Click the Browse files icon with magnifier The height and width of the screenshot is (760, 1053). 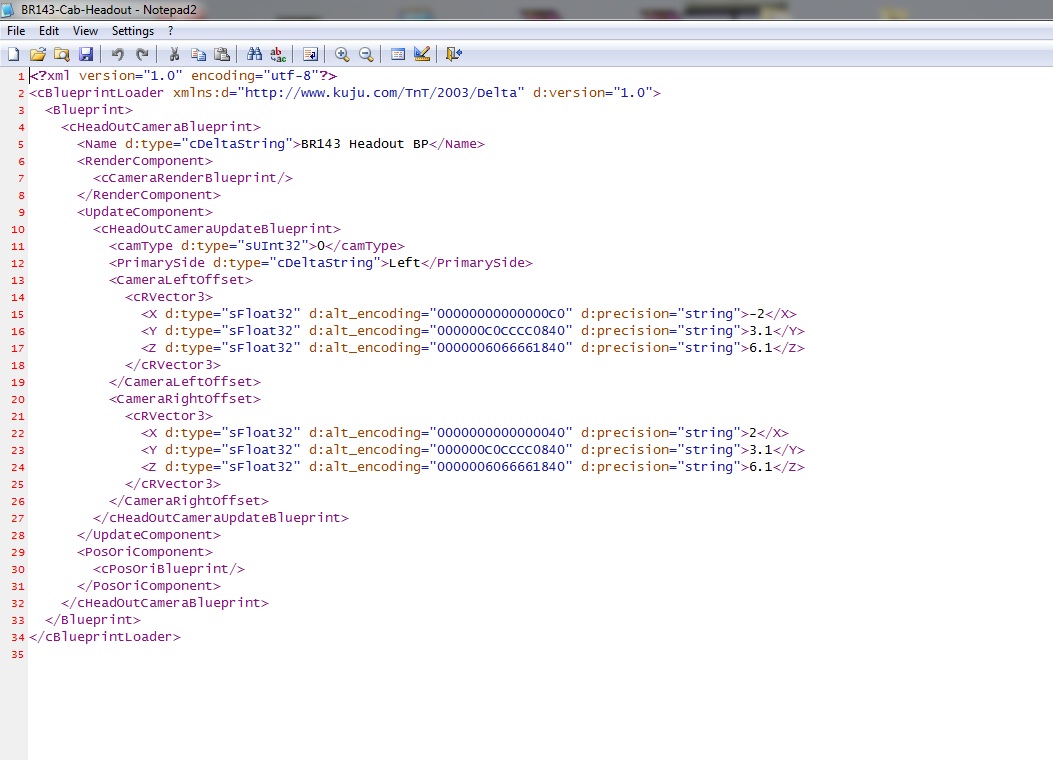coord(62,54)
